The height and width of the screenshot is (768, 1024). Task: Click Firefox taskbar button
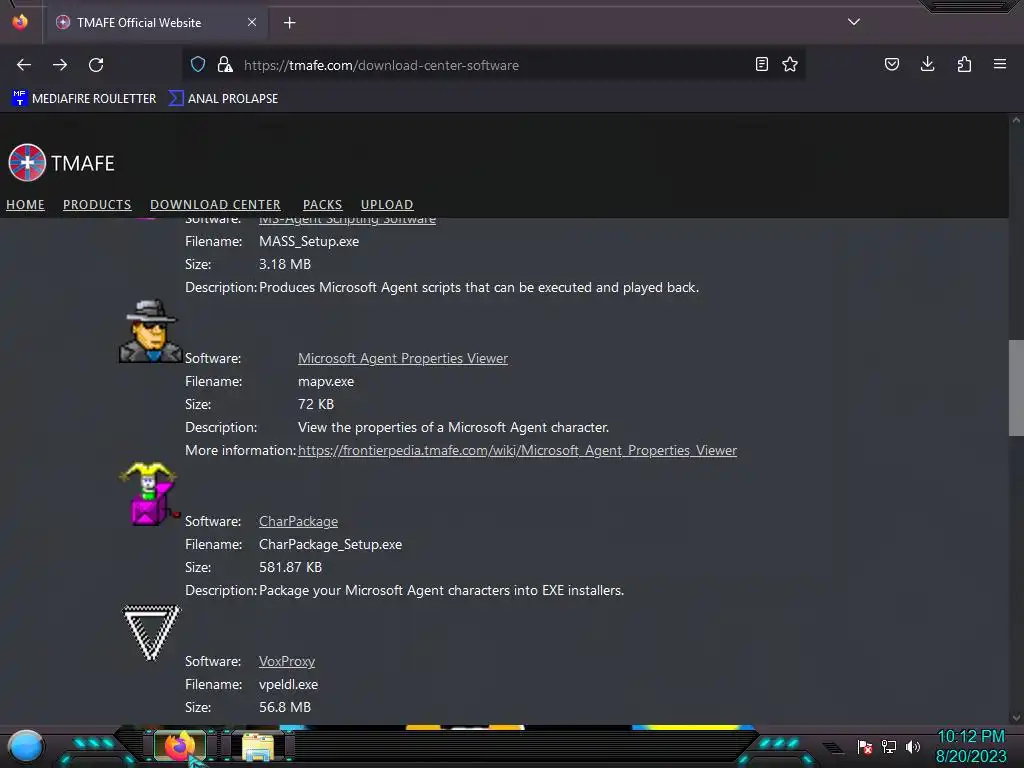(x=180, y=746)
